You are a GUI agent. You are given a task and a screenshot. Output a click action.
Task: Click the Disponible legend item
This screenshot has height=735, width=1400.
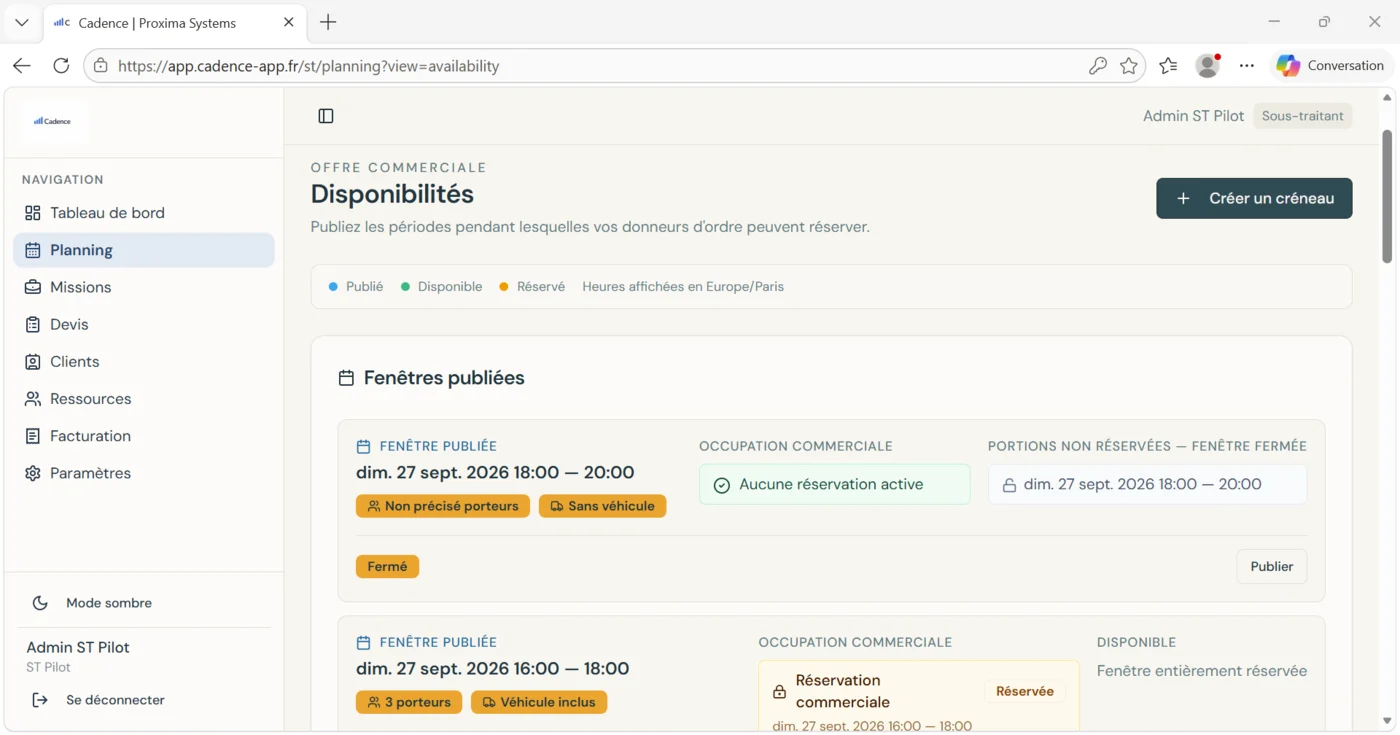coord(441,286)
